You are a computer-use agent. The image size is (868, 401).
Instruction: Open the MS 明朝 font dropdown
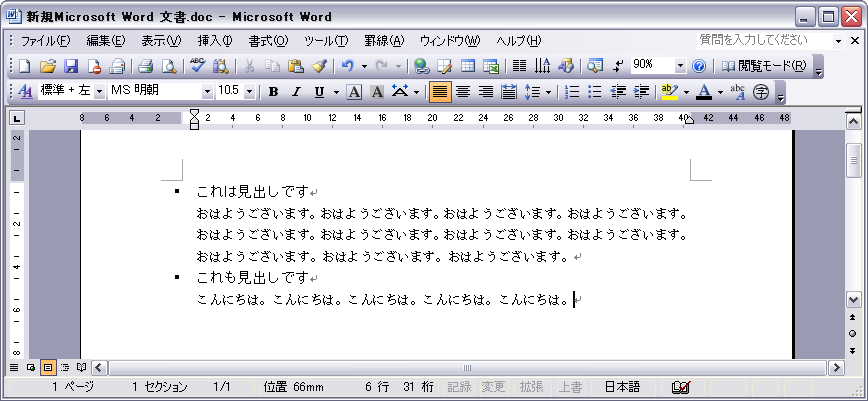[x=208, y=92]
